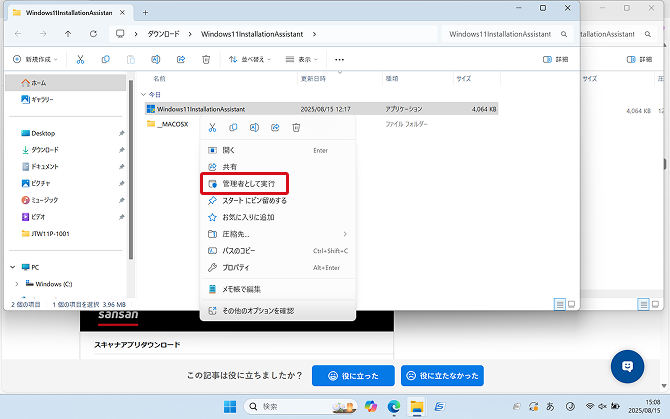Click Share icon in Explorer toolbar

point(181,59)
